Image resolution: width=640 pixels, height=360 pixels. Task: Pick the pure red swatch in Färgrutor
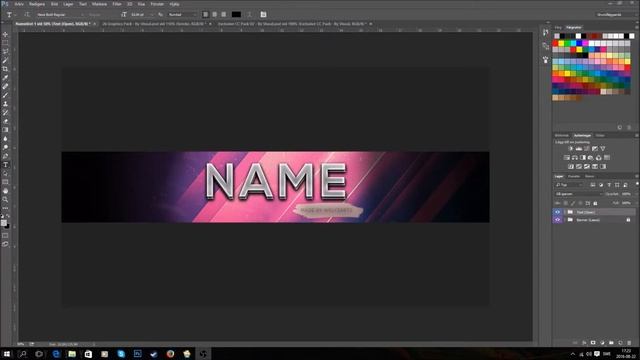(x=555, y=43)
